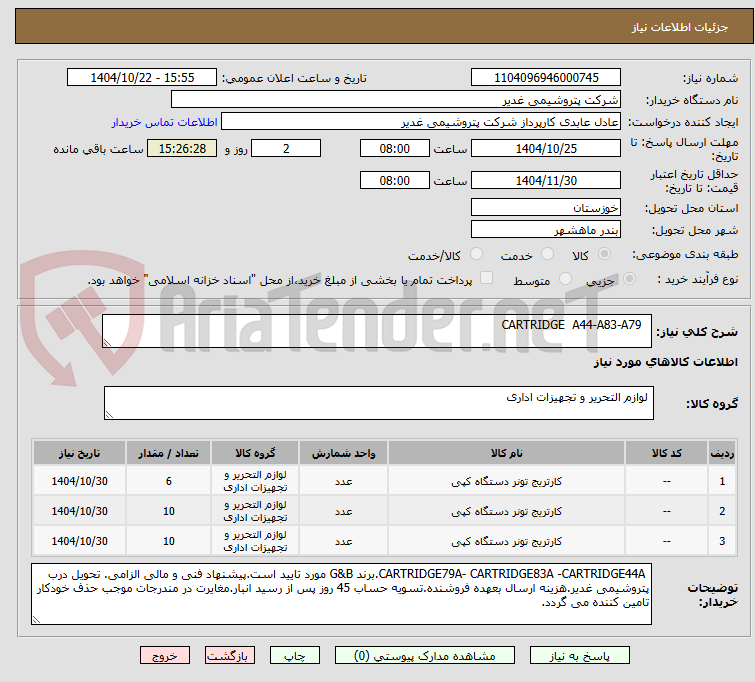Screen dimensions: 755x682
Task: Open مشاهده مدارک پیوستی (0) button
Action: click(425, 656)
